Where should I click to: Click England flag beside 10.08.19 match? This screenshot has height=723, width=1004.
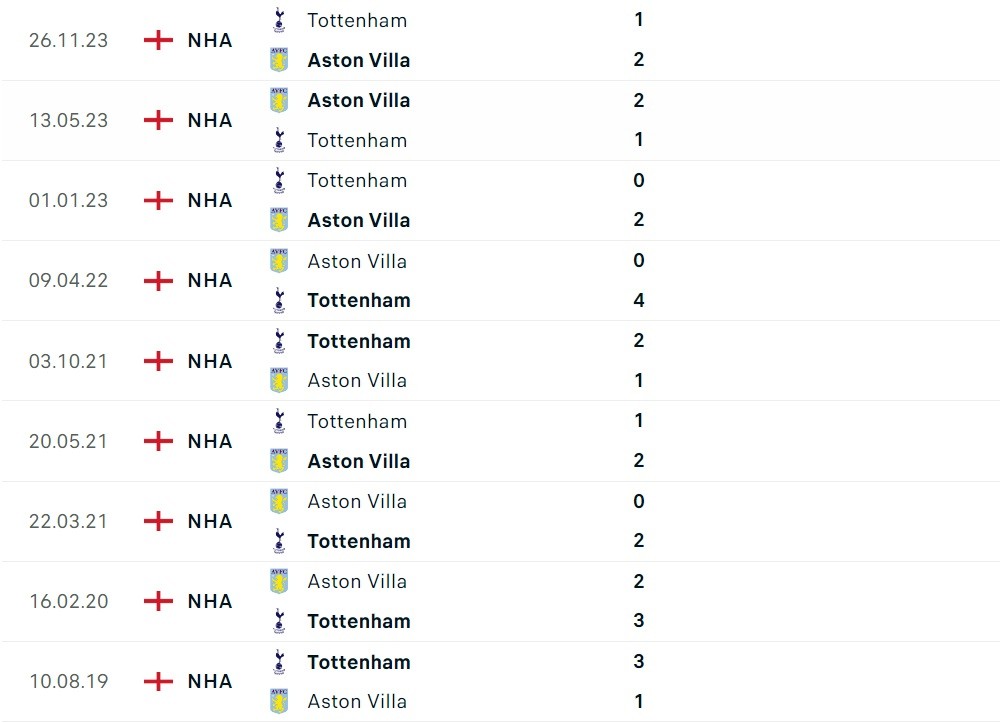[x=158, y=681]
